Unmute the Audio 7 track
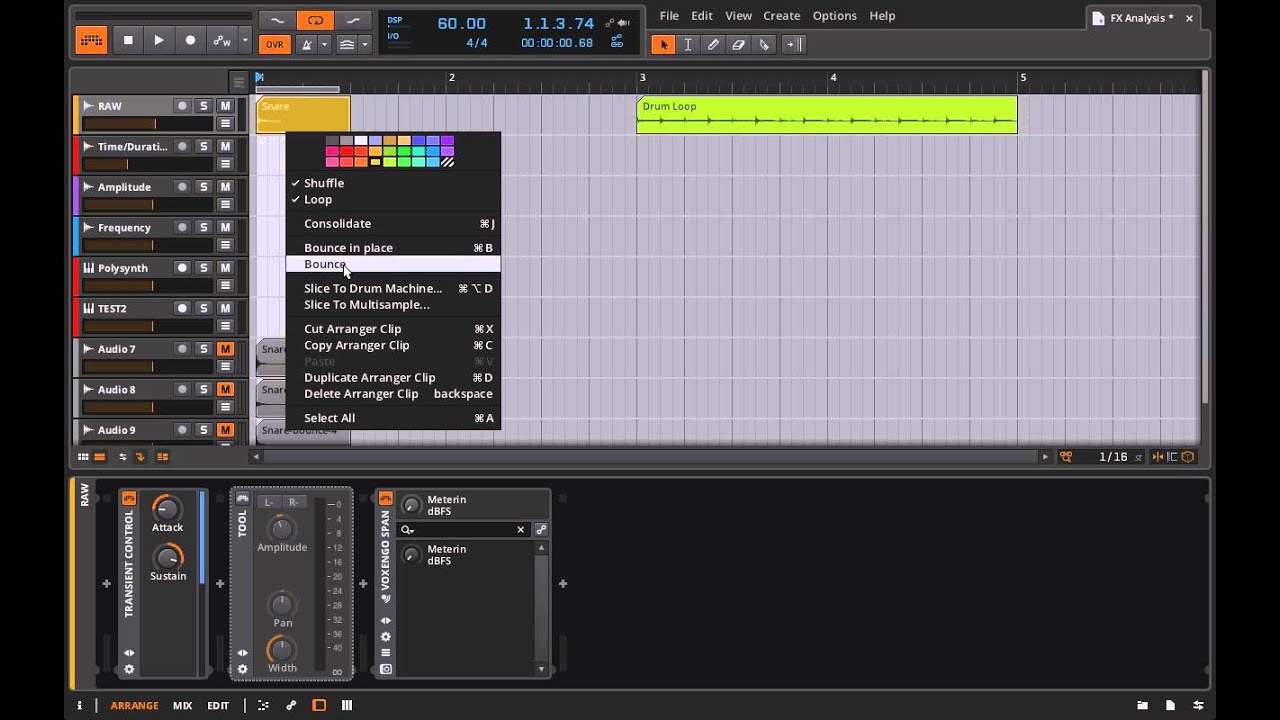1280x720 pixels. click(x=225, y=349)
